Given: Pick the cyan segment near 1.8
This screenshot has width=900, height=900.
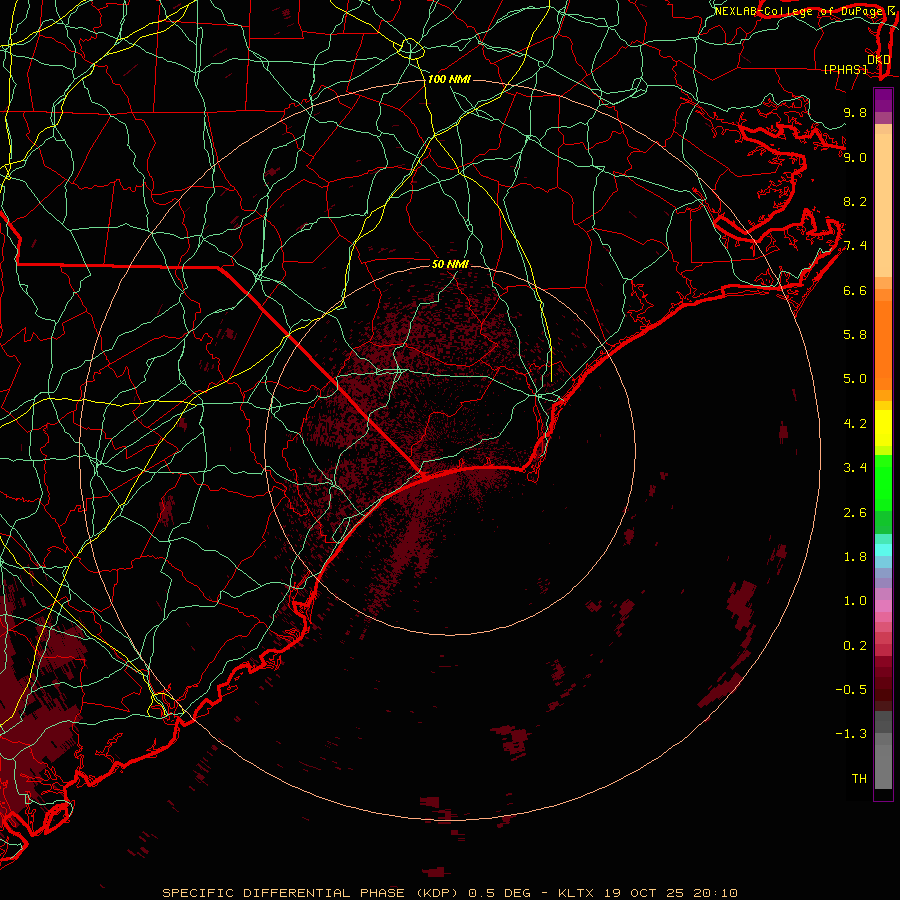Looking at the screenshot, I should [883, 549].
